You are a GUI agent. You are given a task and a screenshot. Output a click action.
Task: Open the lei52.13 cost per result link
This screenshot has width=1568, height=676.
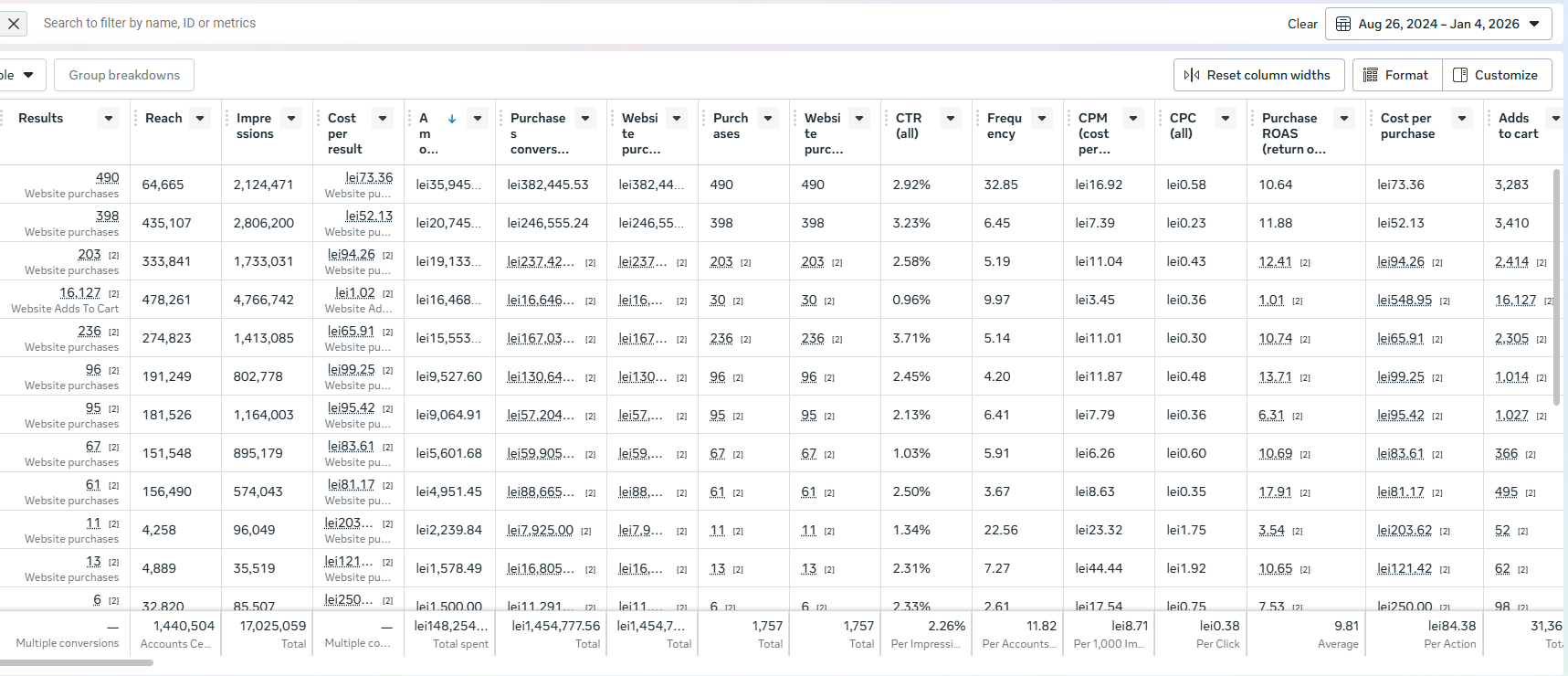pos(369,216)
